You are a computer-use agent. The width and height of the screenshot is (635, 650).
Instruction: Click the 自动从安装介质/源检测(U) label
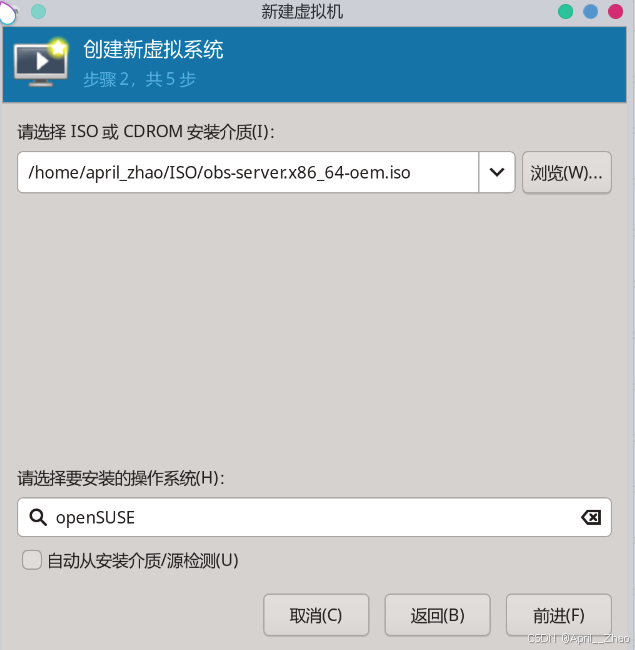143,560
